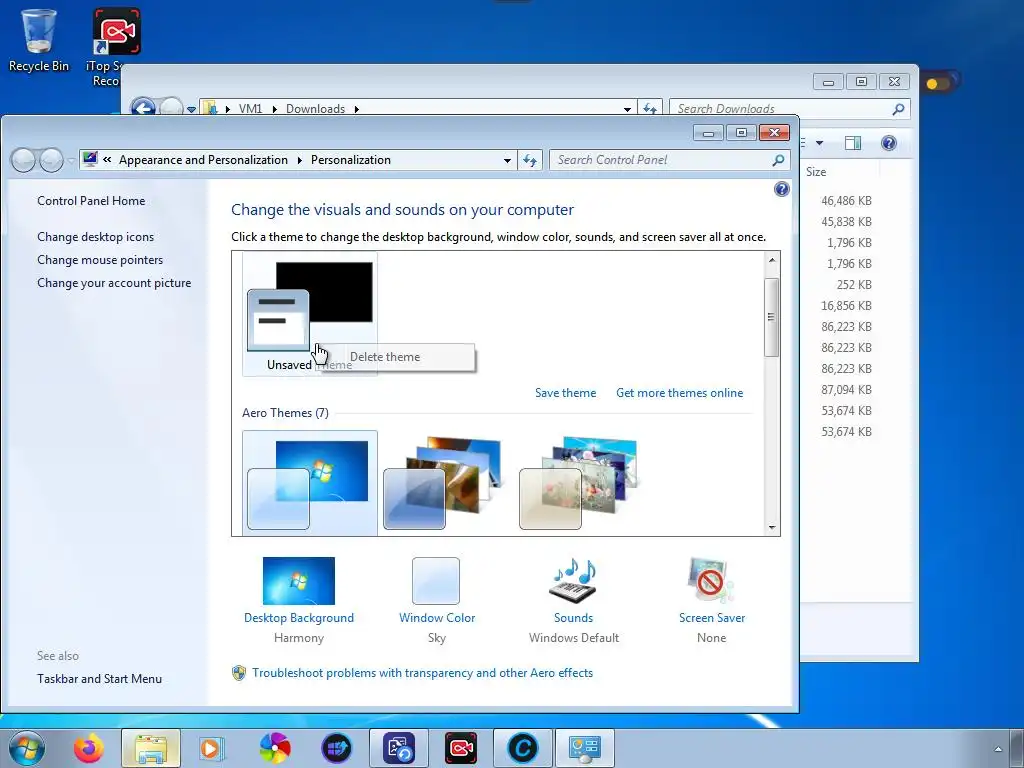
Task: Refresh the Downloads window address bar
Action: 650,108
